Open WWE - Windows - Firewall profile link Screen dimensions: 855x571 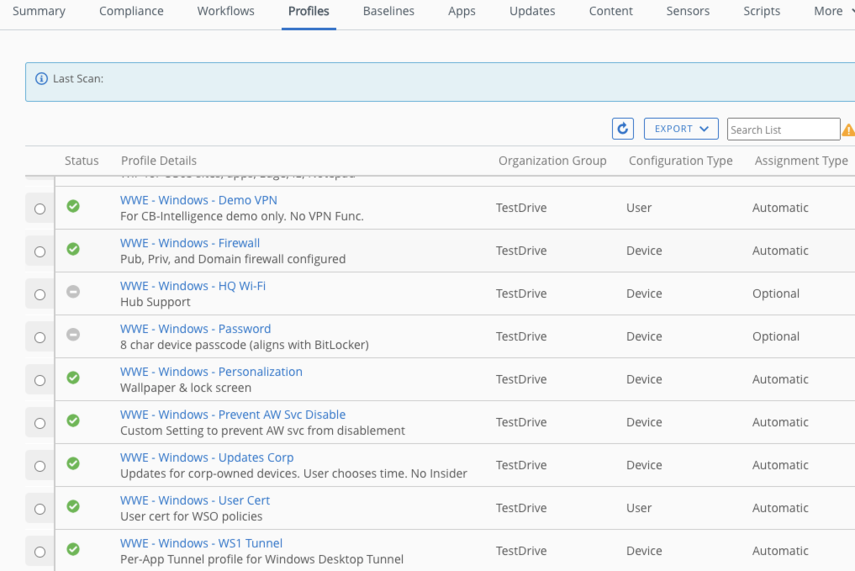pyautogui.click(x=190, y=243)
